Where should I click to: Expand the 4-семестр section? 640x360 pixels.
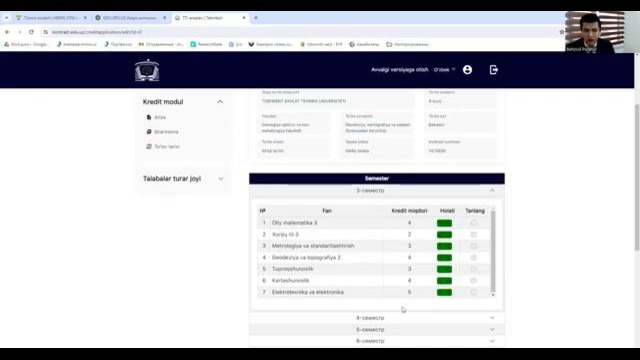point(377,318)
